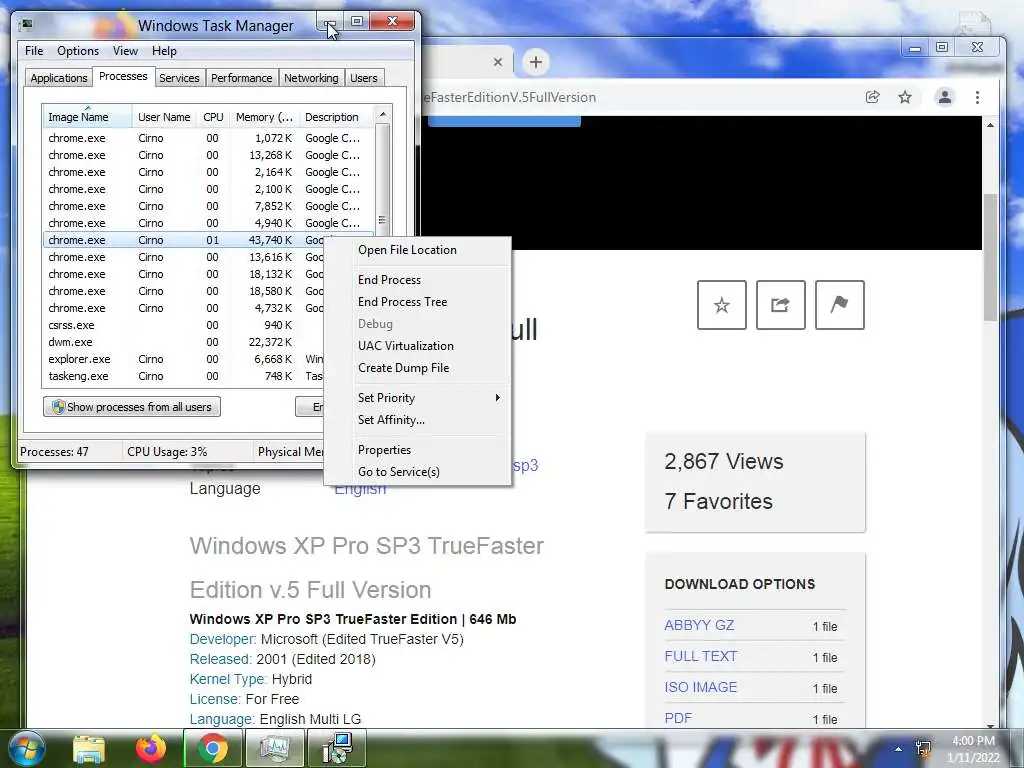The image size is (1024, 768).
Task: Close the current Chrome tab
Action: 498,62
